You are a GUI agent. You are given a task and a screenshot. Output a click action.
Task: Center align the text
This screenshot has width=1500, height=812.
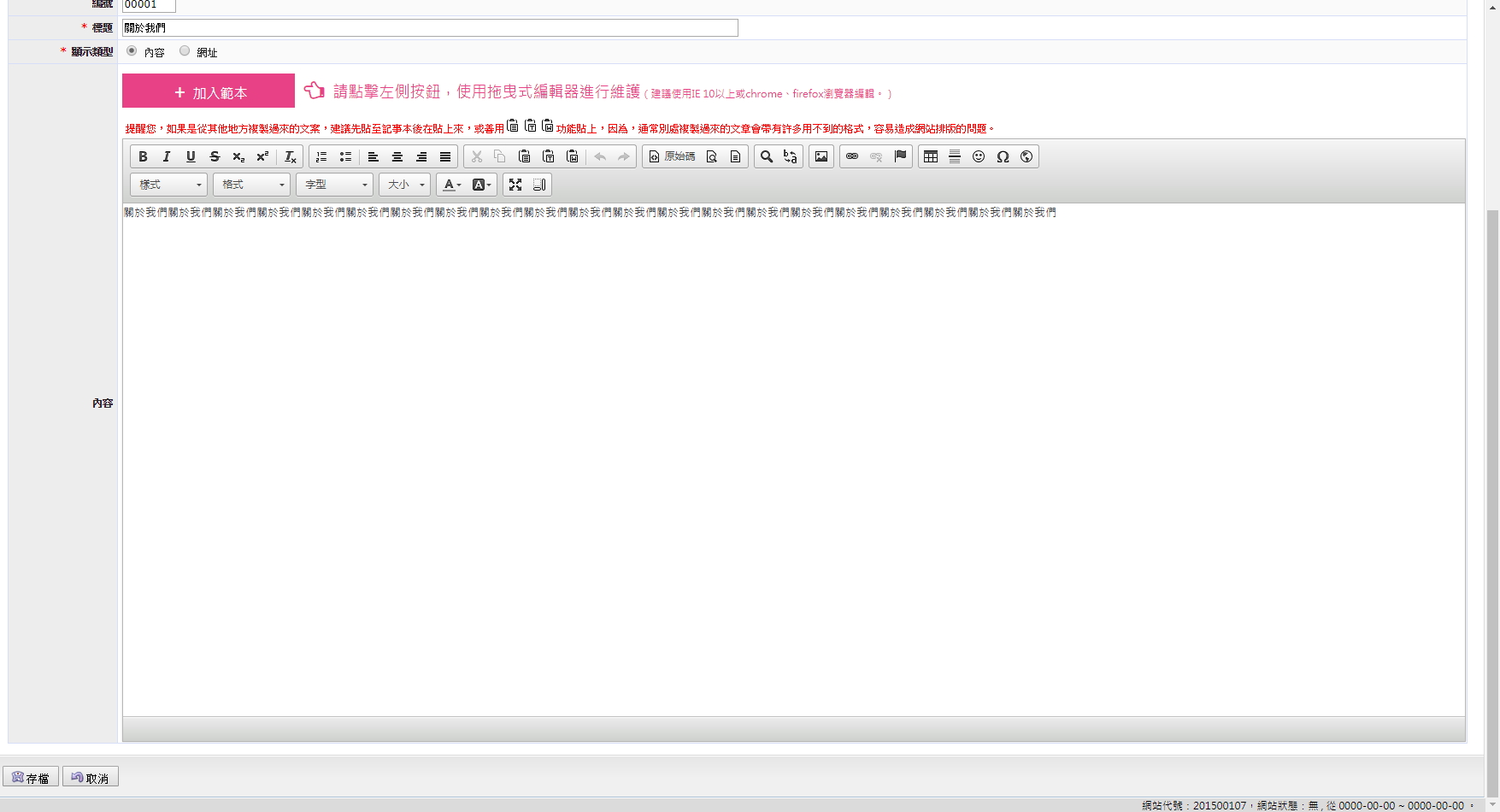[x=397, y=156]
